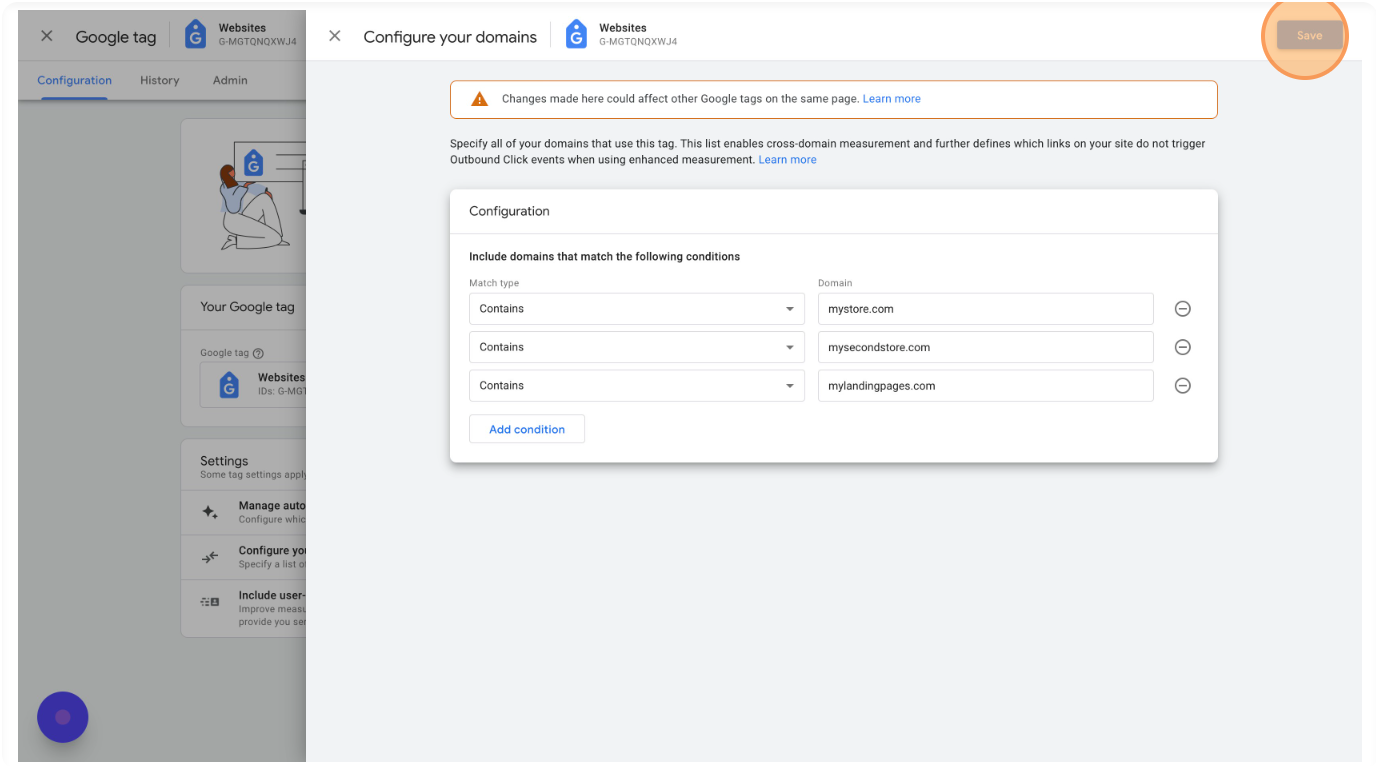Remove the mystore.com domain condition
This screenshot has width=1376, height=766.
(x=1182, y=309)
